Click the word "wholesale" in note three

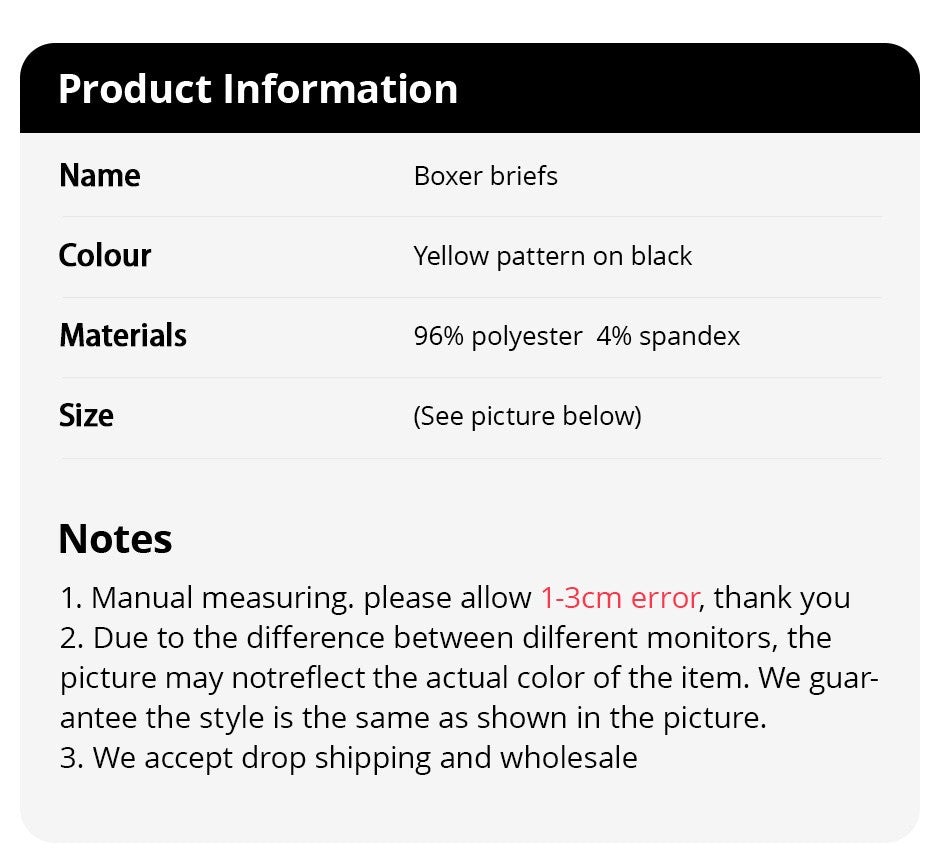[x=568, y=758]
